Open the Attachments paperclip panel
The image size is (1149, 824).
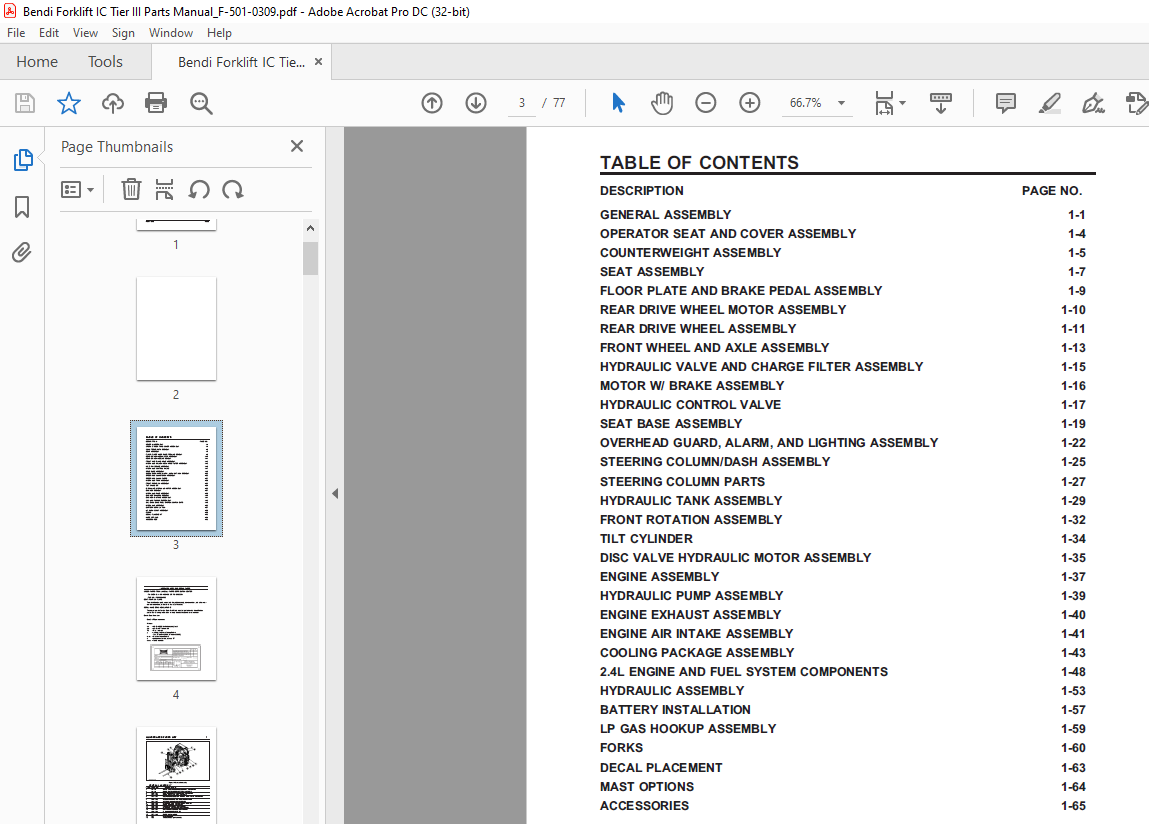(x=22, y=253)
